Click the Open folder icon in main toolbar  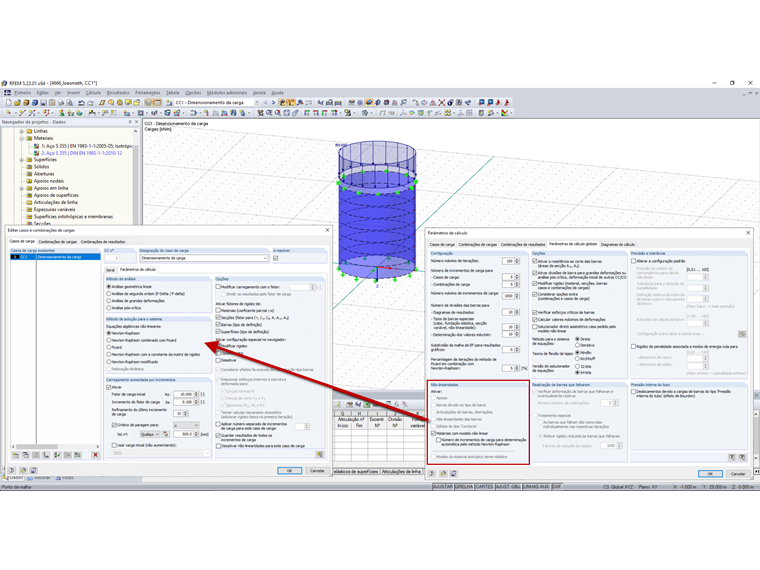coord(17,103)
